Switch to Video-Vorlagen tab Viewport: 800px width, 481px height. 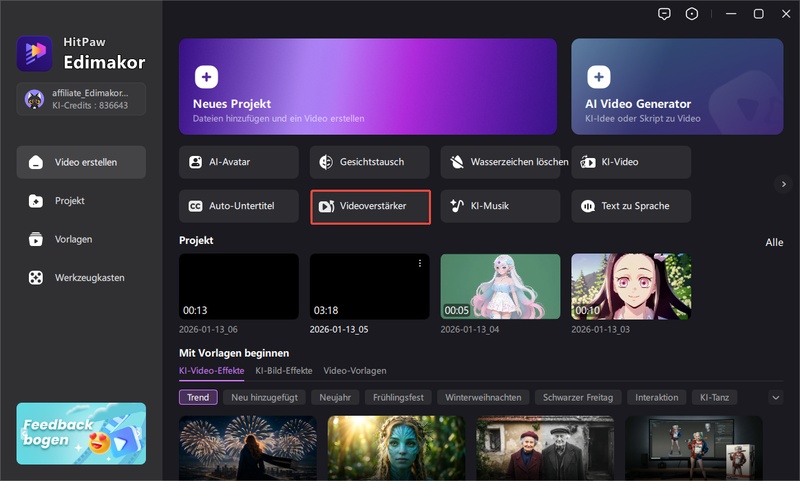(x=354, y=371)
